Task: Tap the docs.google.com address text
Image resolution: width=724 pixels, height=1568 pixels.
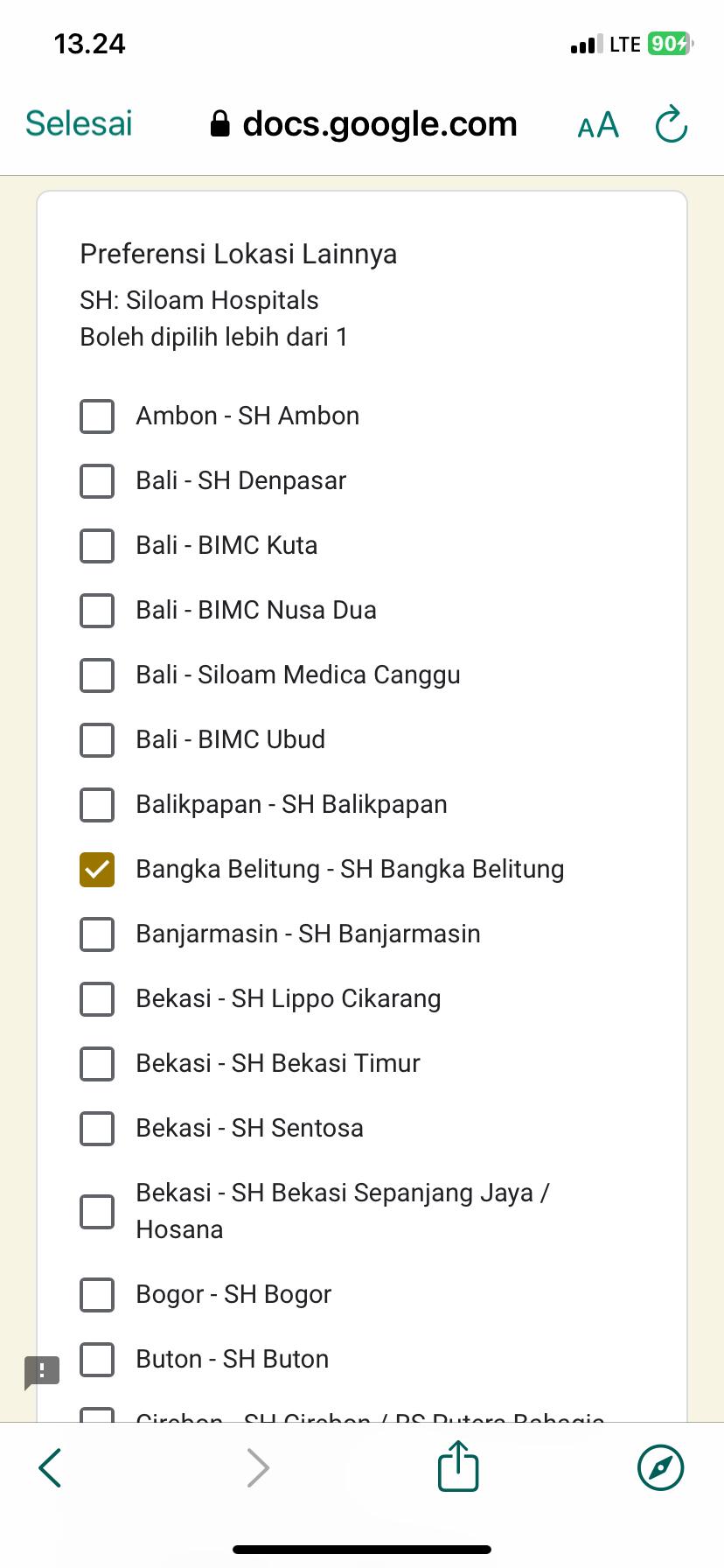Action: pyautogui.click(x=379, y=124)
